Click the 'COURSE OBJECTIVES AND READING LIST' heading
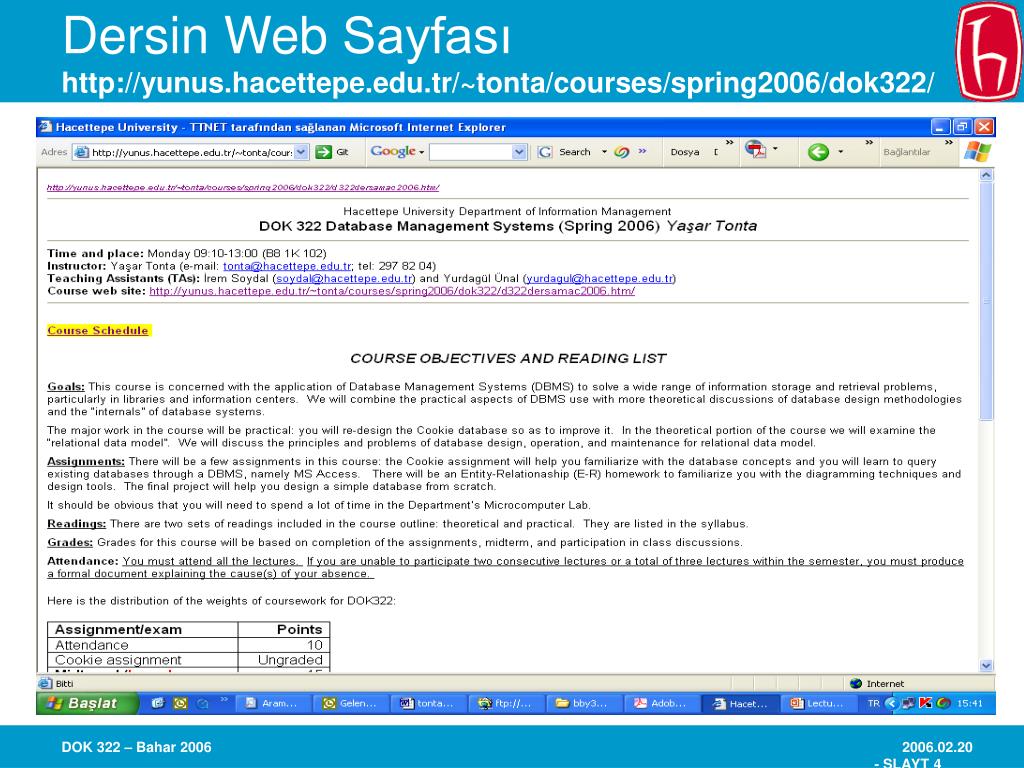 pyautogui.click(x=508, y=359)
